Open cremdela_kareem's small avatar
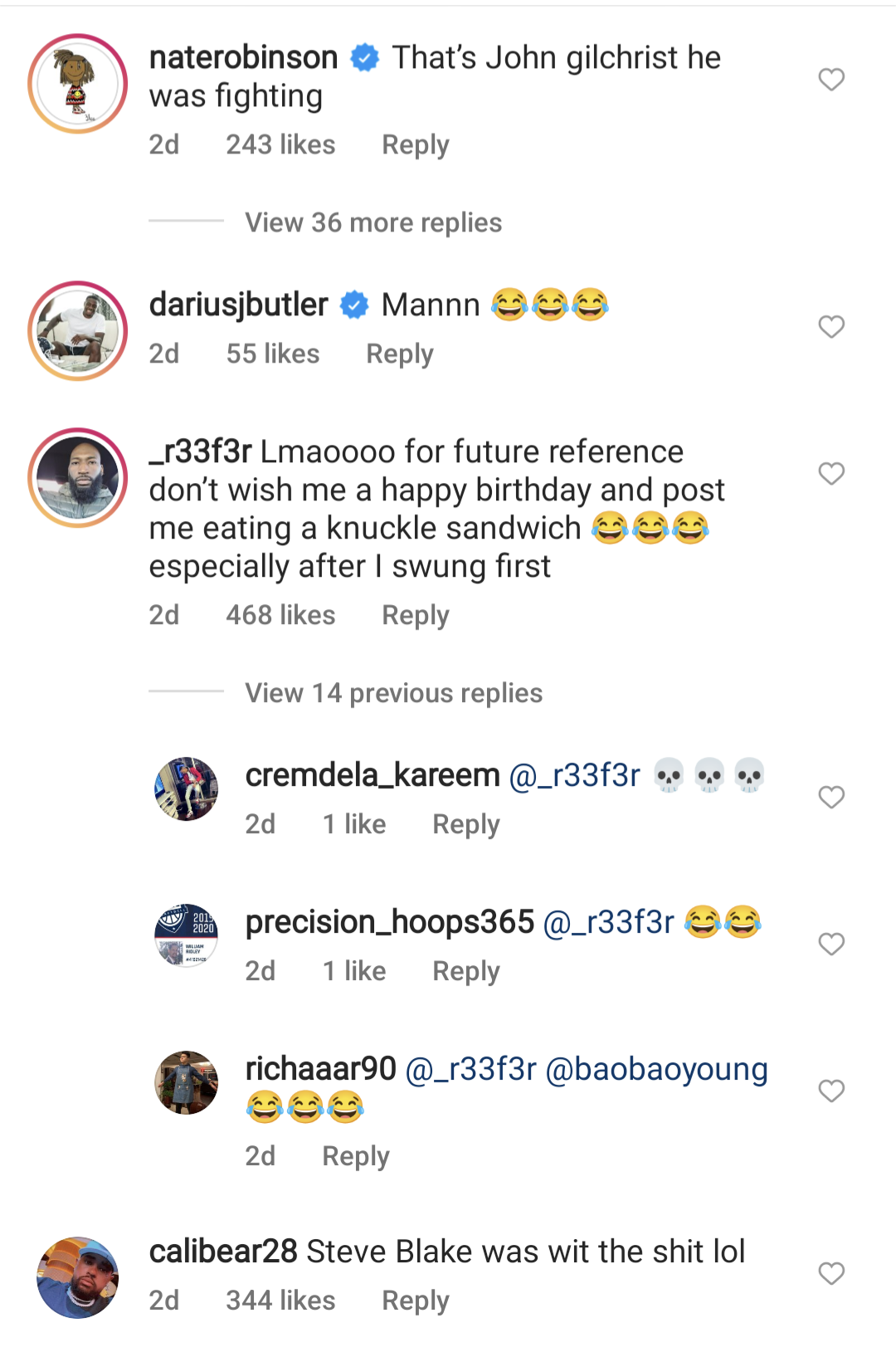Viewport: 896px width, 1352px height. pyautogui.click(x=187, y=788)
